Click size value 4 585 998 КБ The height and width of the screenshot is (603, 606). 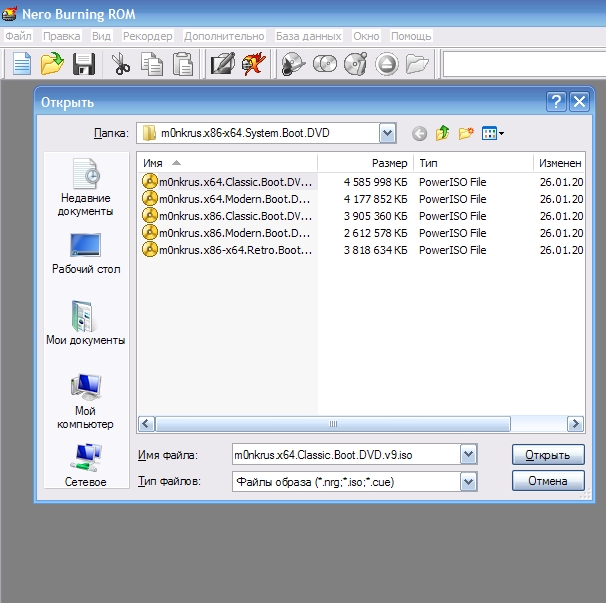tap(375, 182)
